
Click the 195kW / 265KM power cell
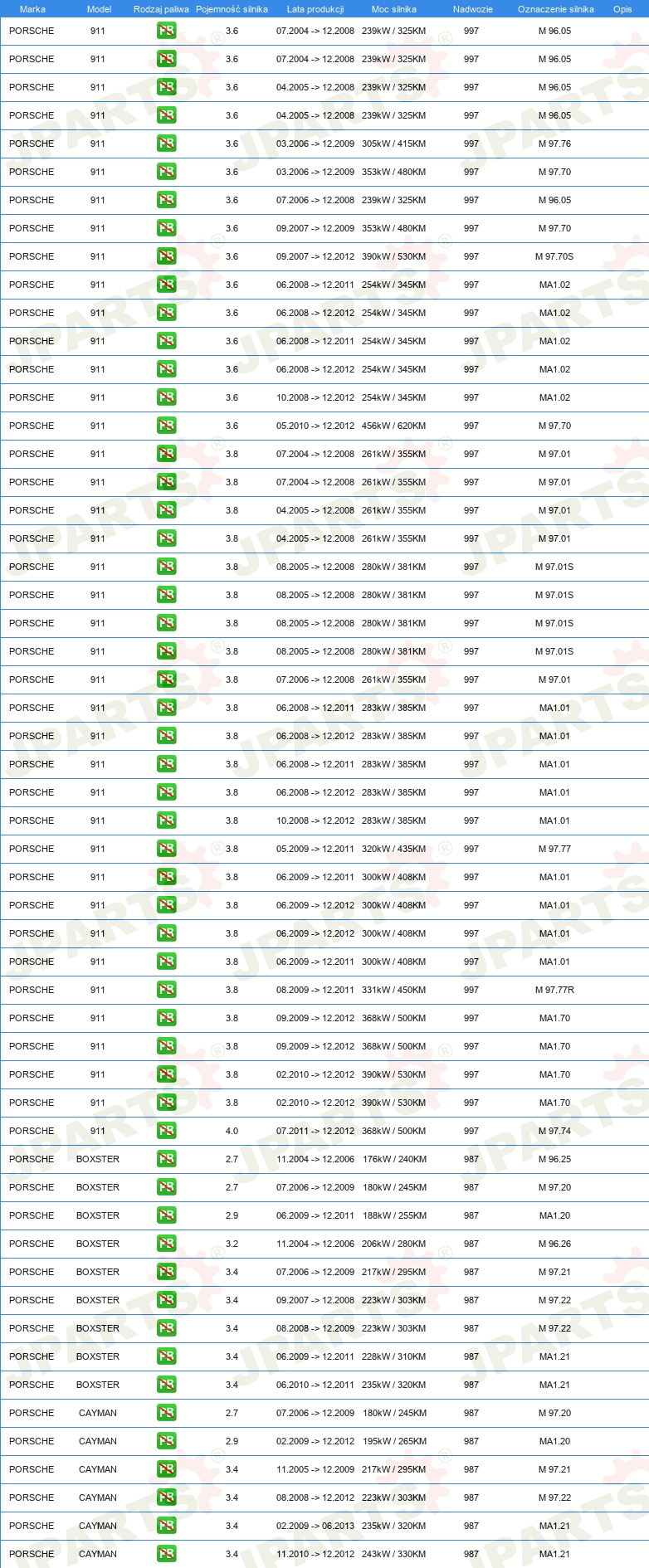[x=394, y=1441]
